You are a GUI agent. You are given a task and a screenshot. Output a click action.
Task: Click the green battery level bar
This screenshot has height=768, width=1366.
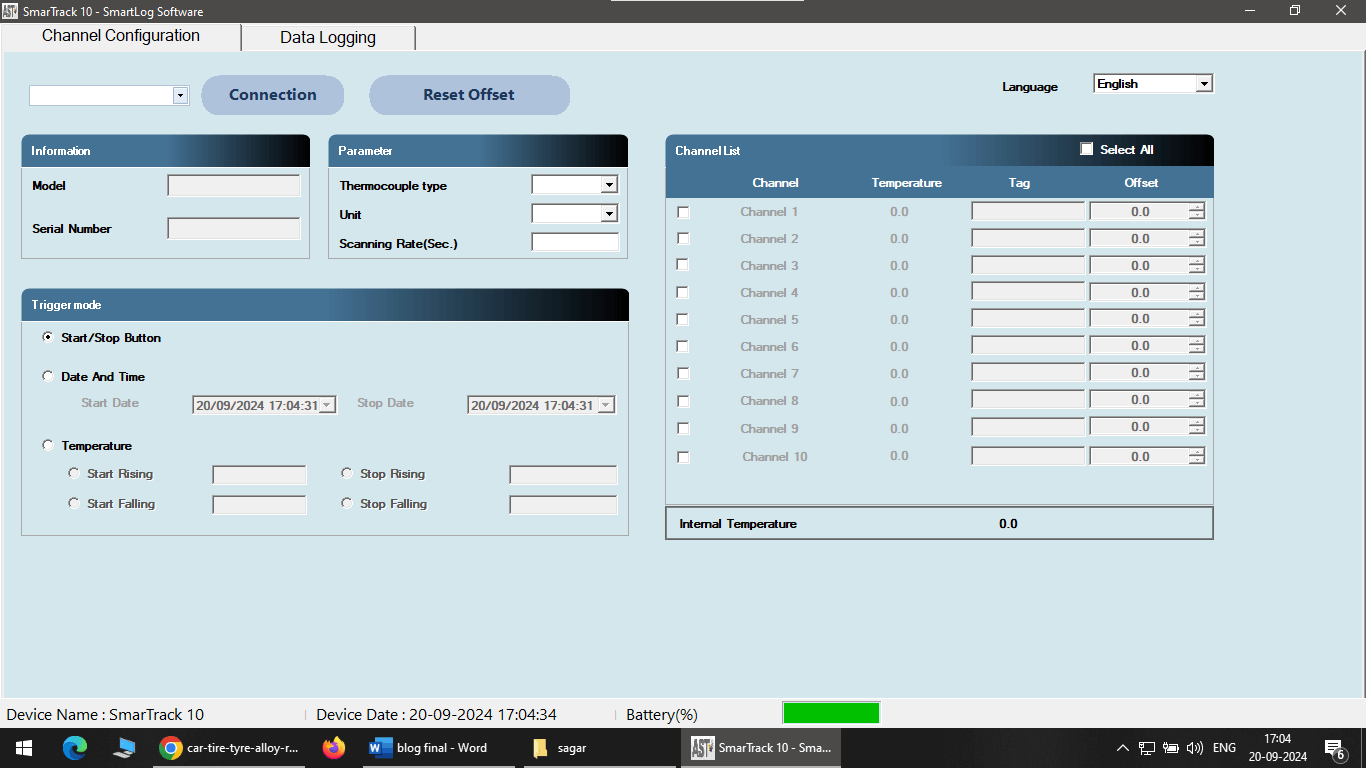[831, 713]
